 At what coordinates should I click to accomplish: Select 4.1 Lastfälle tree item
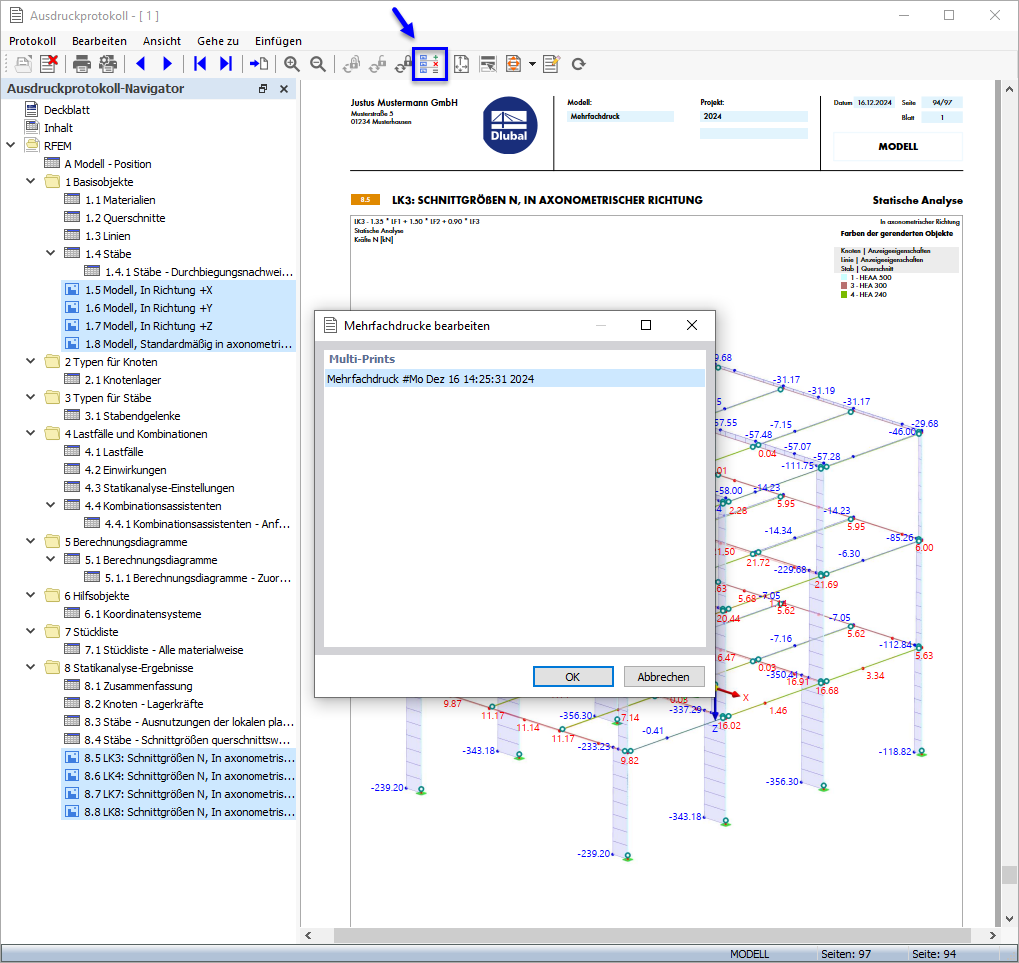(114, 452)
